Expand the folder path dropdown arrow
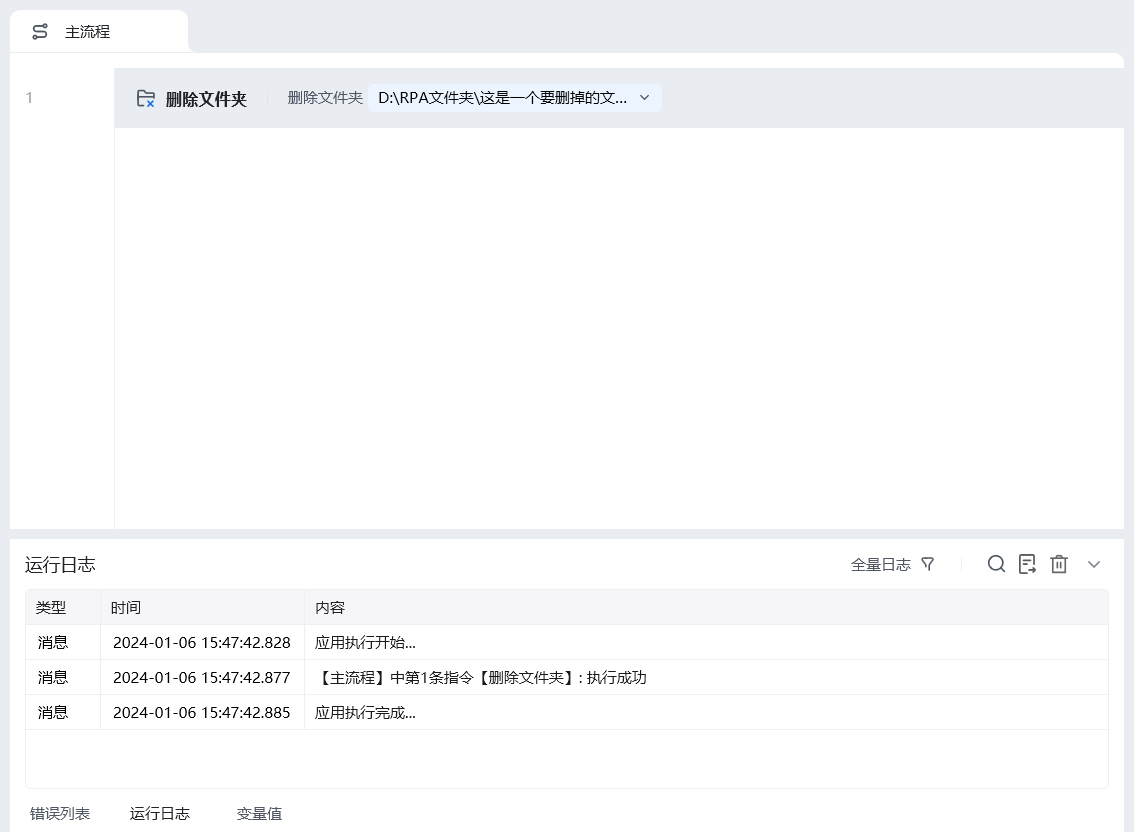The image size is (1136, 832). click(x=644, y=98)
